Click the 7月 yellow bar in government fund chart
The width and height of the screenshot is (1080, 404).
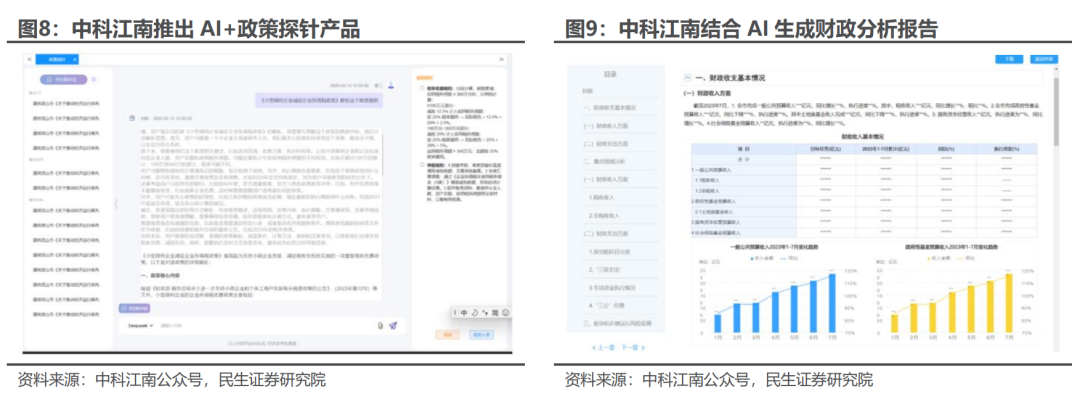(1010, 304)
